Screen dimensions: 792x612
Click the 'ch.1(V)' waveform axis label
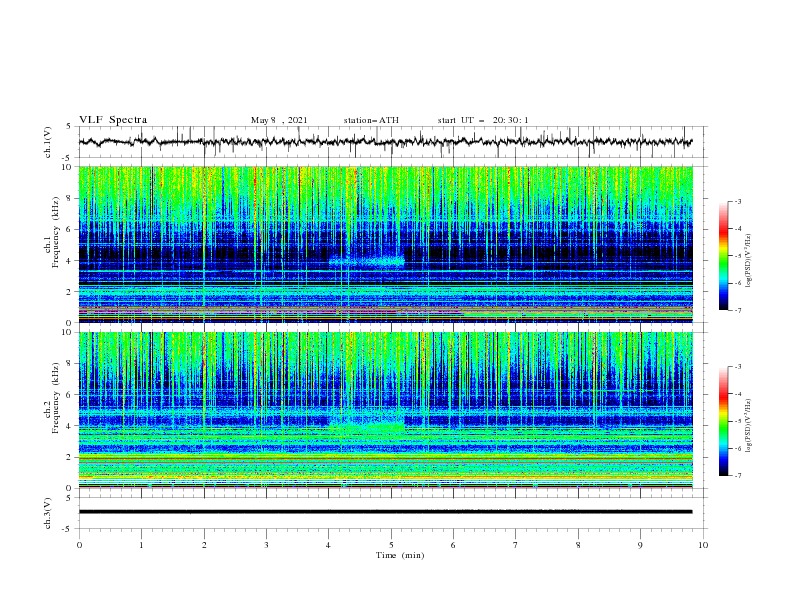(48, 142)
